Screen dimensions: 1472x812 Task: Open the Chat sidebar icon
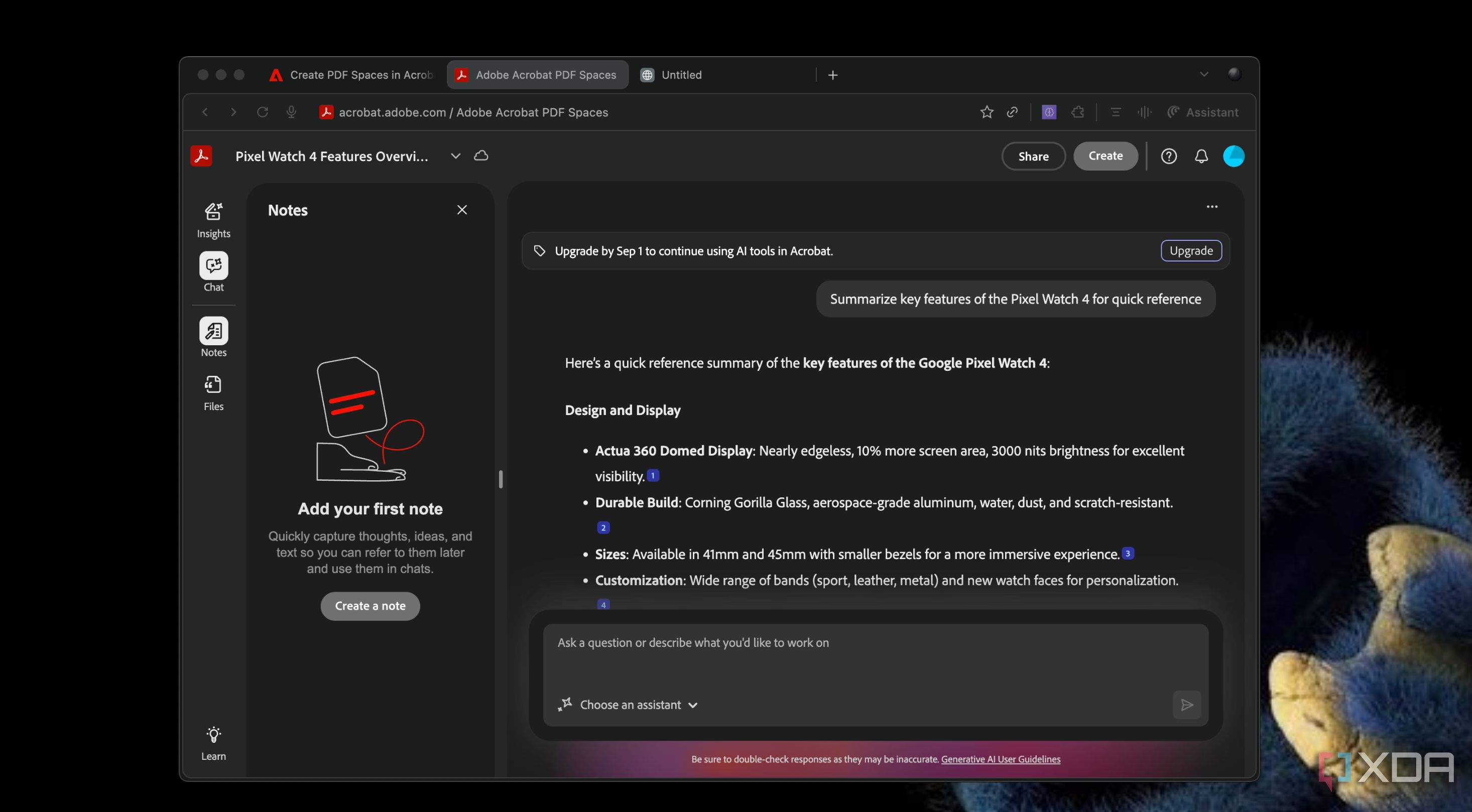pyautogui.click(x=213, y=265)
